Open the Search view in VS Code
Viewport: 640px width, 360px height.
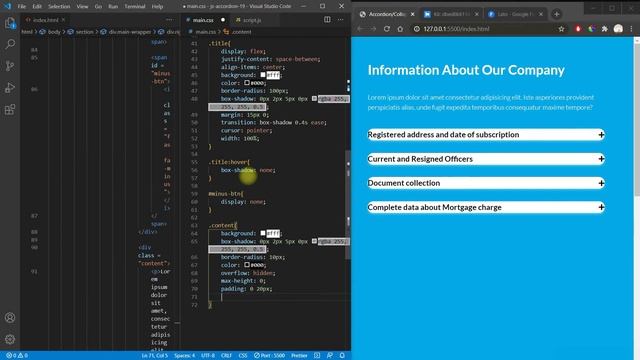10,44
